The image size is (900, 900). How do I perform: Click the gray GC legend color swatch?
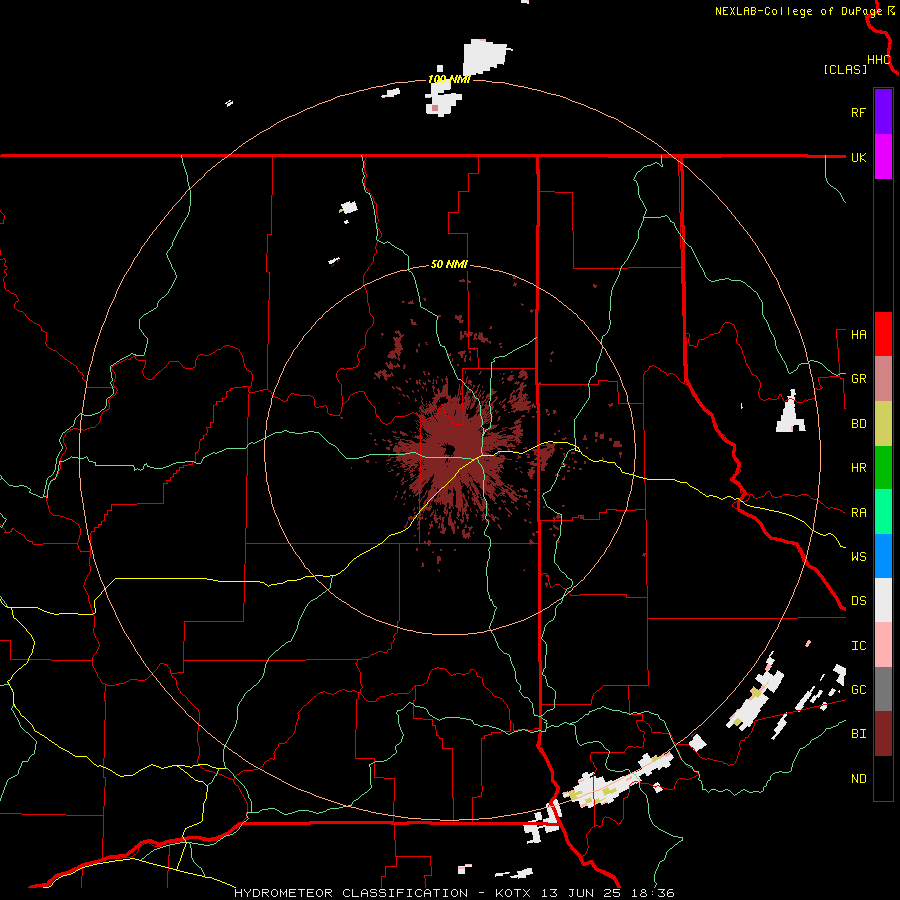coord(883,689)
